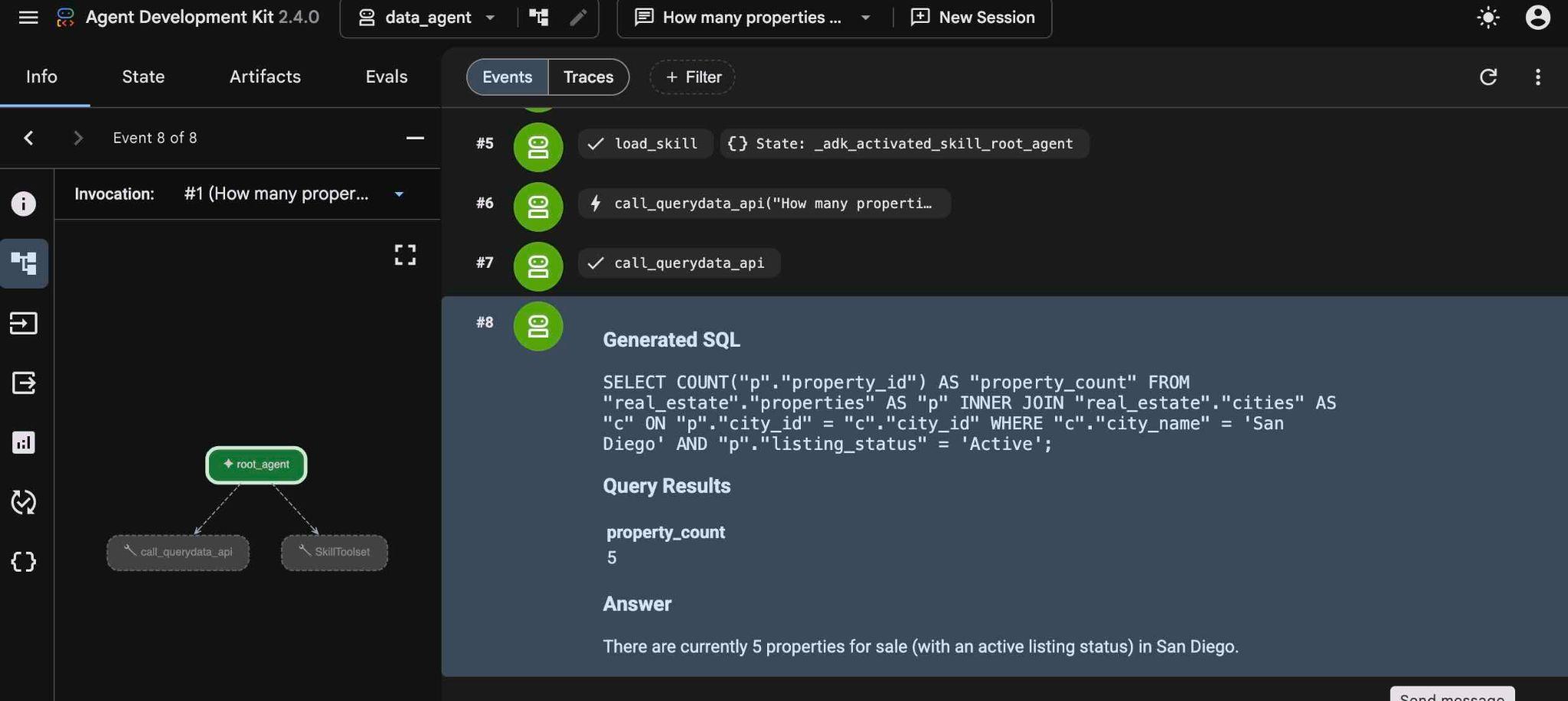
Task: Switch to the Evals tab
Action: pyautogui.click(x=386, y=77)
